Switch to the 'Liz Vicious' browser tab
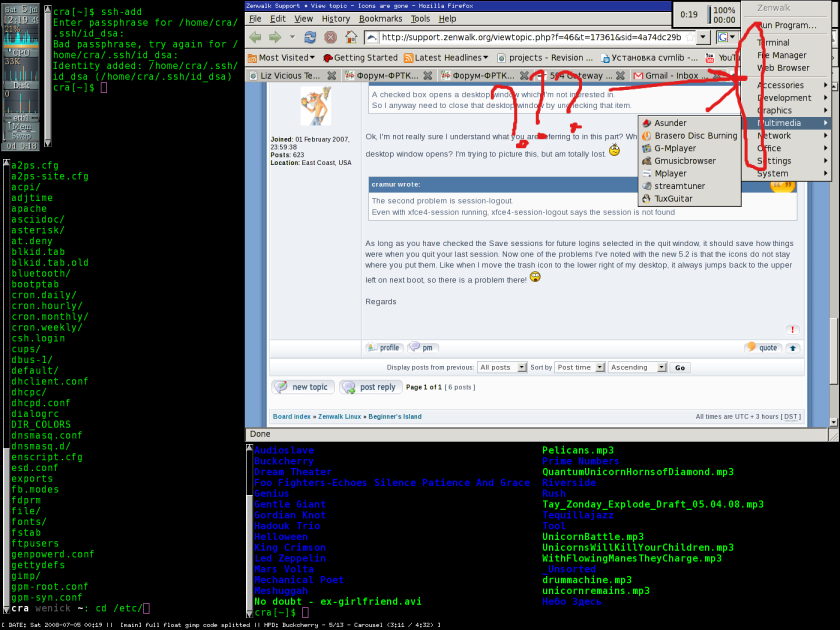 click(290, 75)
